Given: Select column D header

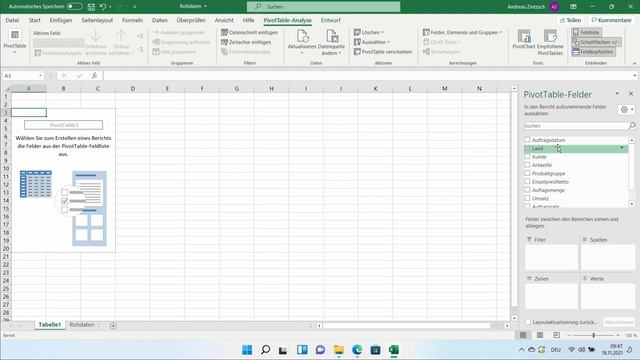Looking at the screenshot, I should tap(133, 89).
